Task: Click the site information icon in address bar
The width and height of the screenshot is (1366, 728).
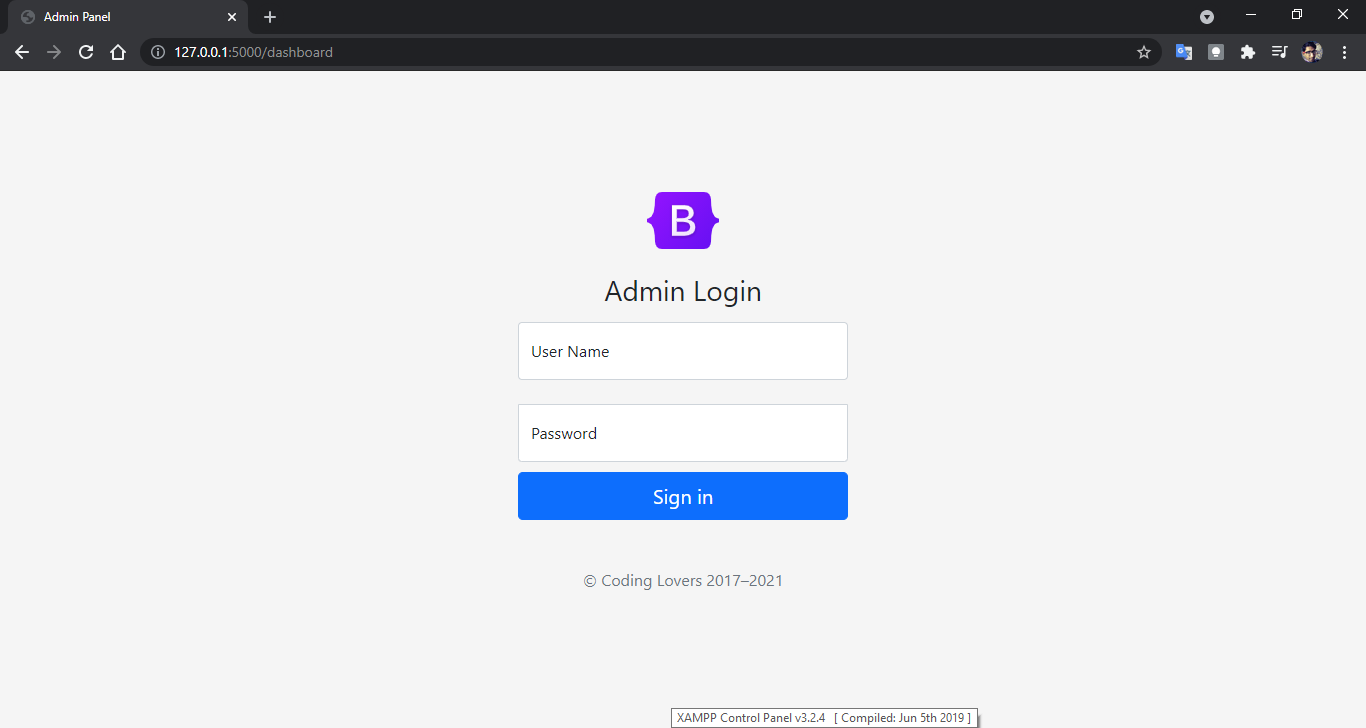Action: (x=158, y=52)
